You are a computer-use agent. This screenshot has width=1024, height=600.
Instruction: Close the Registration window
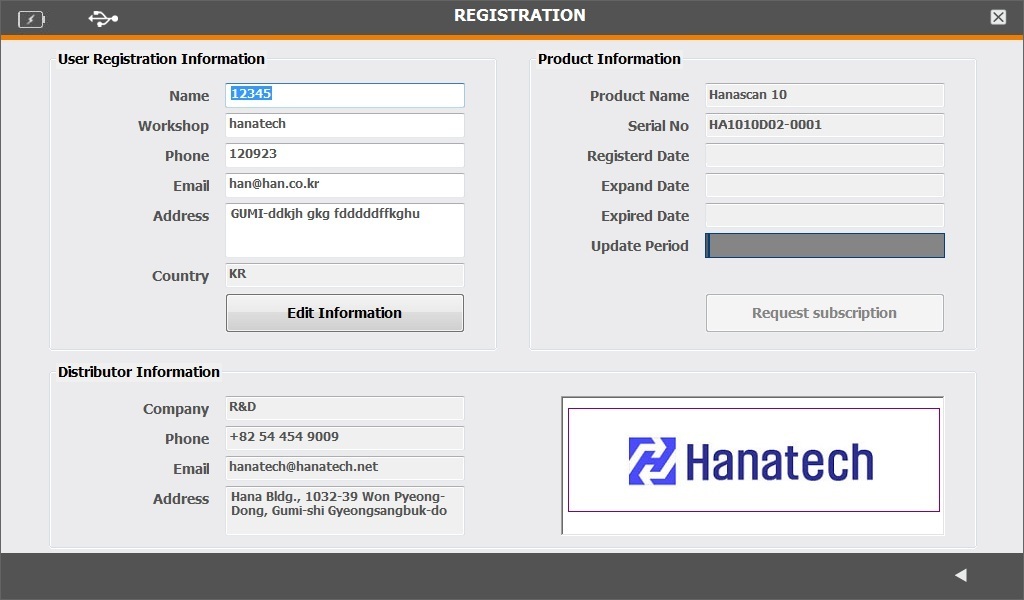[x=998, y=17]
